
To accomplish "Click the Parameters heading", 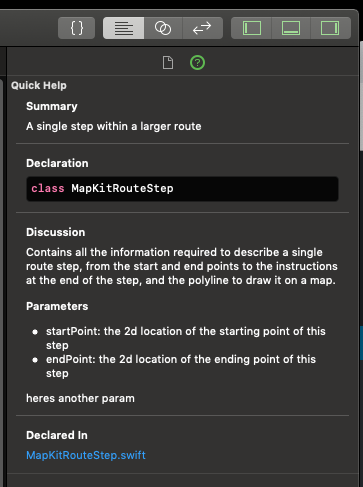I will [57, 306].
